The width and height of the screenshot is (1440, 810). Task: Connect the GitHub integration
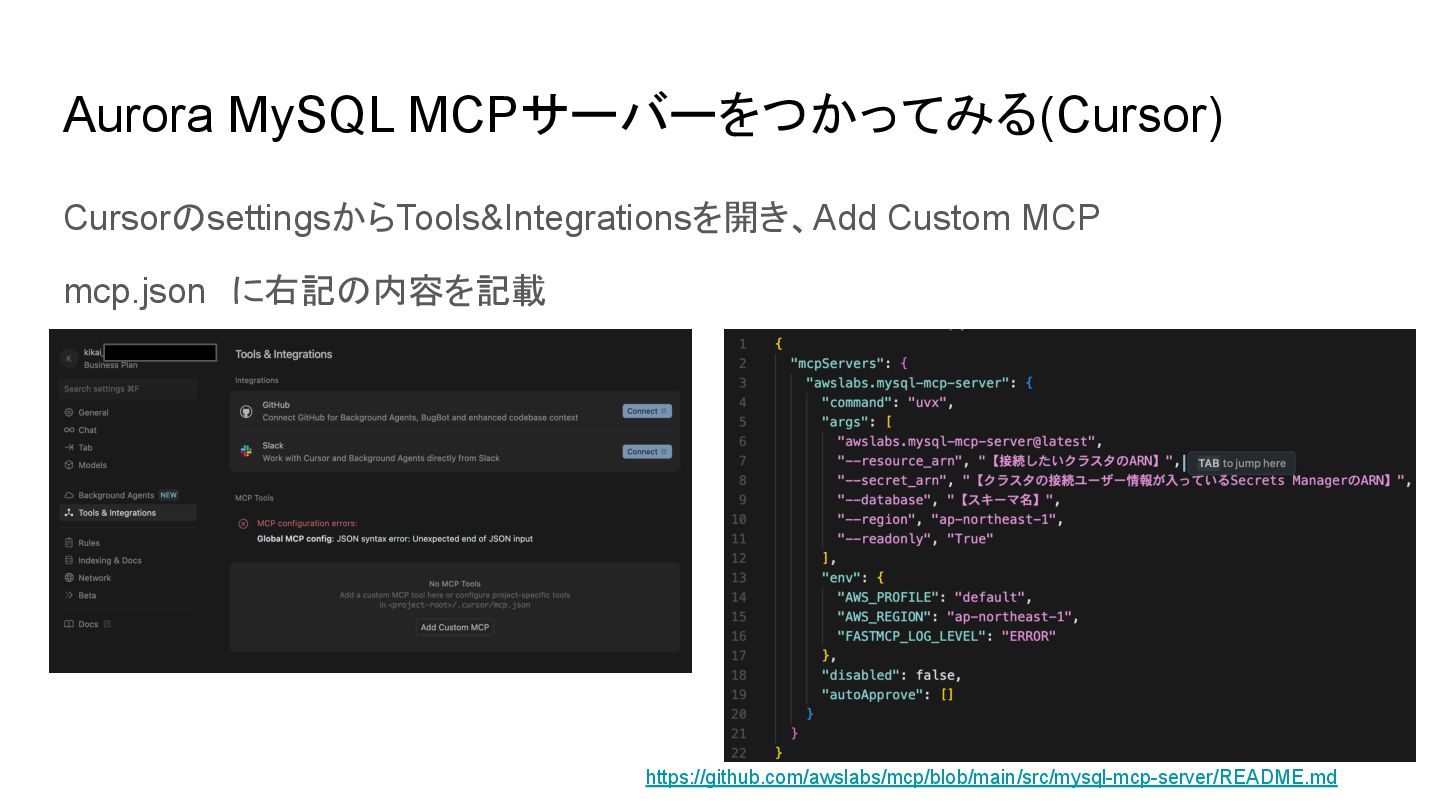pyautogui.click(x=647, y=411)
